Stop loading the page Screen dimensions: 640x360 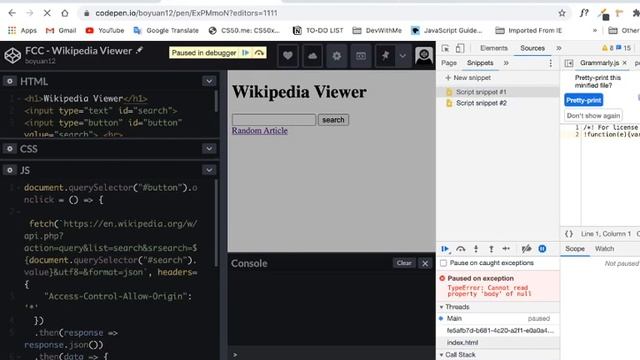click(47, 13)
